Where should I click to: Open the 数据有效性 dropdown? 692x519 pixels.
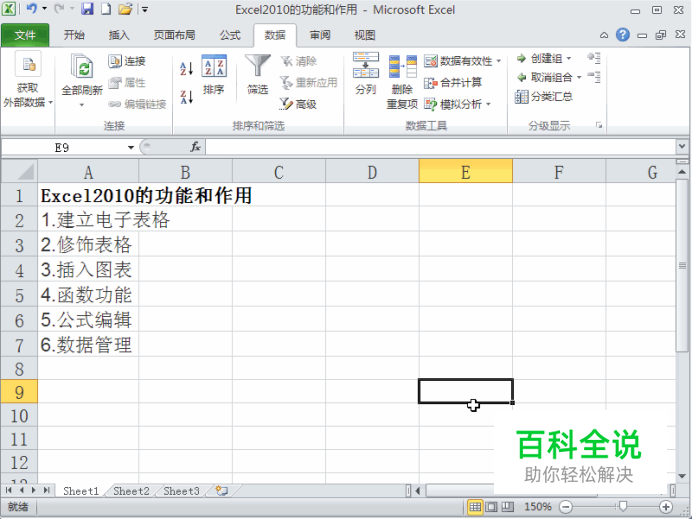[499, 61]
